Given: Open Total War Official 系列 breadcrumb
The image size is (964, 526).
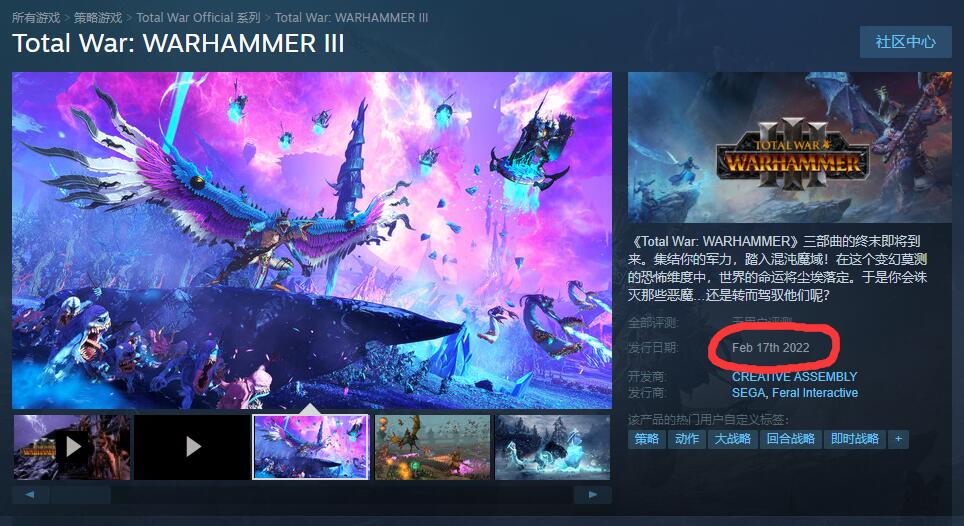Looking at the screenshot, I should pos(198,18).
